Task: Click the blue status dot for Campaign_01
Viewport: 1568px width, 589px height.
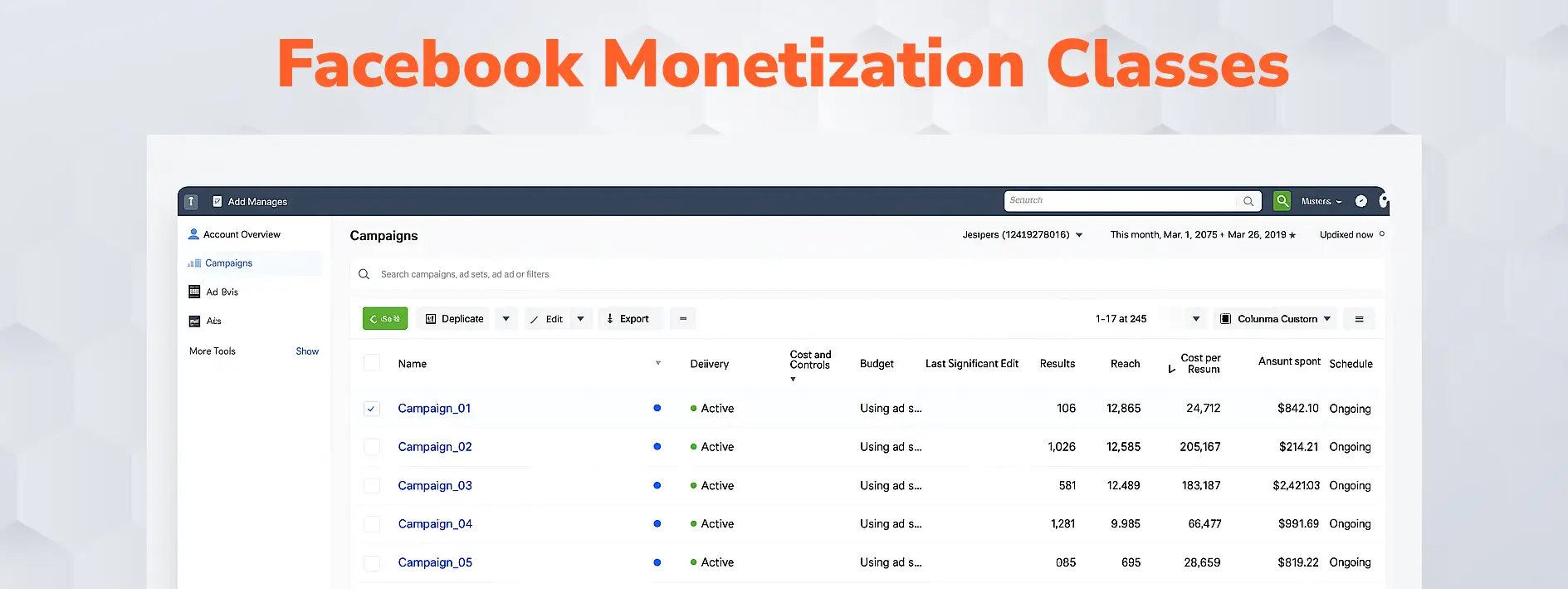Action: coord(657,408)
